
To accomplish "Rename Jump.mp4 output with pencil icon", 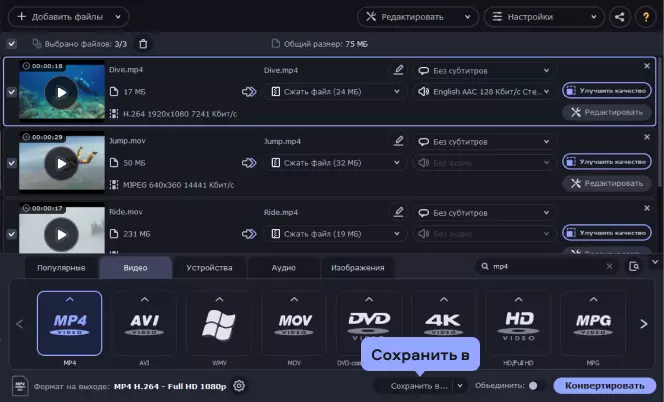I will coord(398,141).
